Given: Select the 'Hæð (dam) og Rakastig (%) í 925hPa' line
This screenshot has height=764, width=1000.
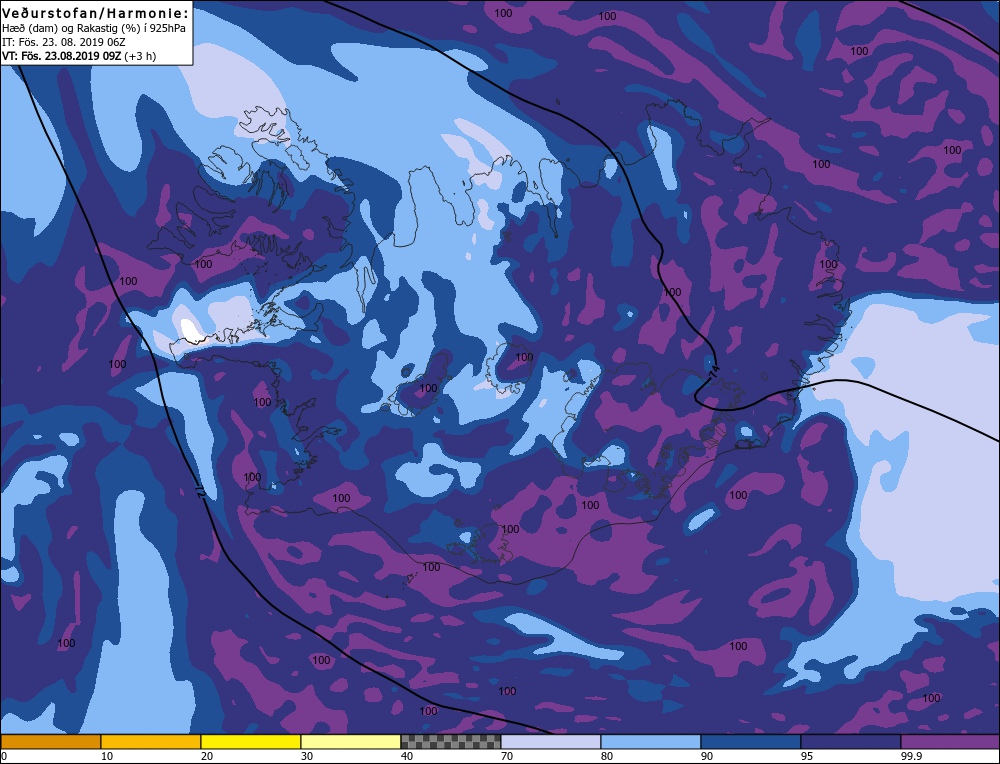Looking at the screenshot, I should point(94,29).
